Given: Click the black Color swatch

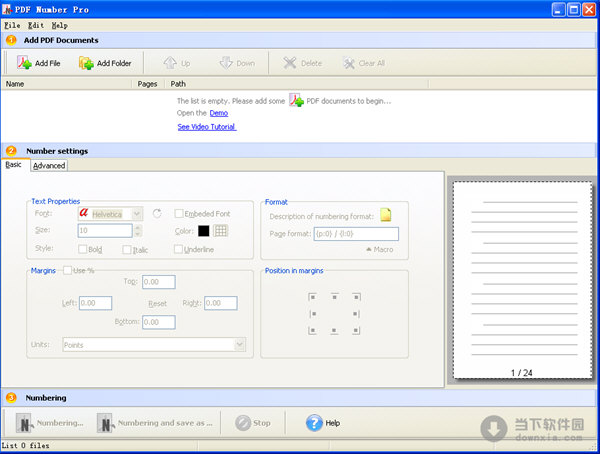Looking at the screenshot, I should click(204, 230).
